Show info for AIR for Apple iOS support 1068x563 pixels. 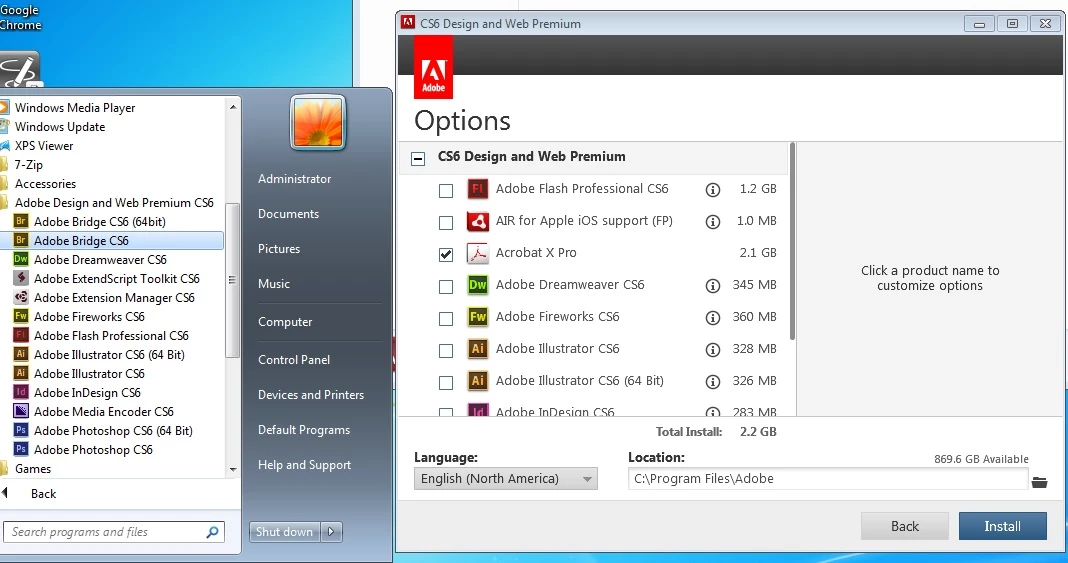click(712, 222)
